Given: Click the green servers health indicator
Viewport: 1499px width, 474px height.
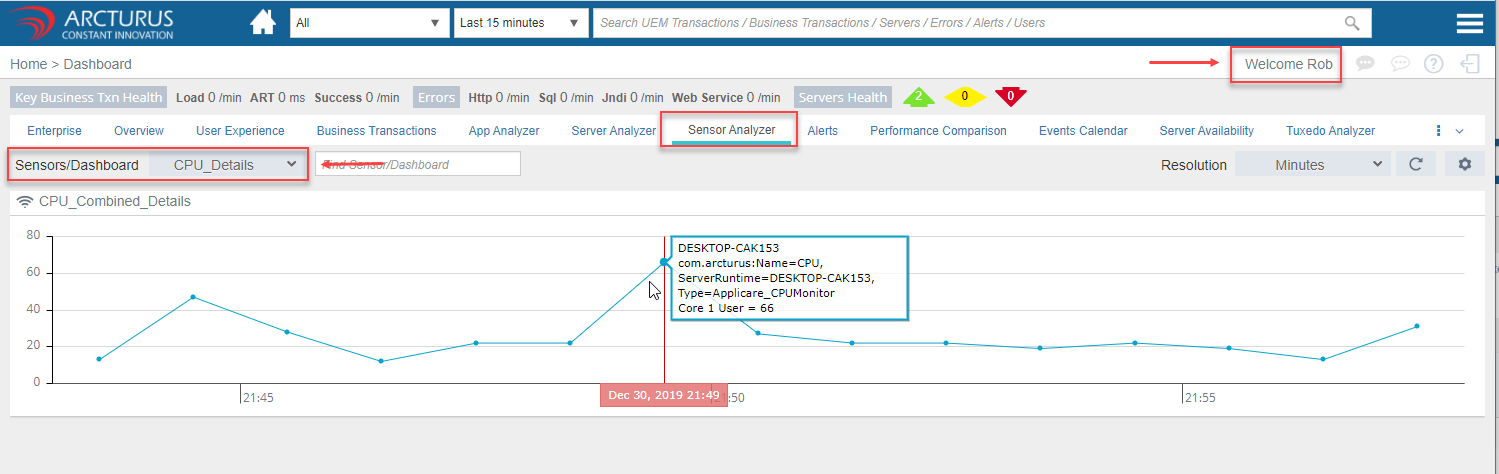Looking at the screenshot, I should (918, 97).
